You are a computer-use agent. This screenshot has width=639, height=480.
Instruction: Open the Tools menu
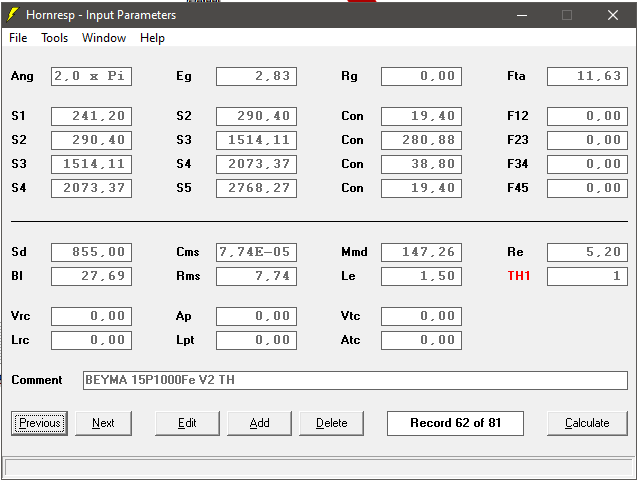(x=54, y=38)
